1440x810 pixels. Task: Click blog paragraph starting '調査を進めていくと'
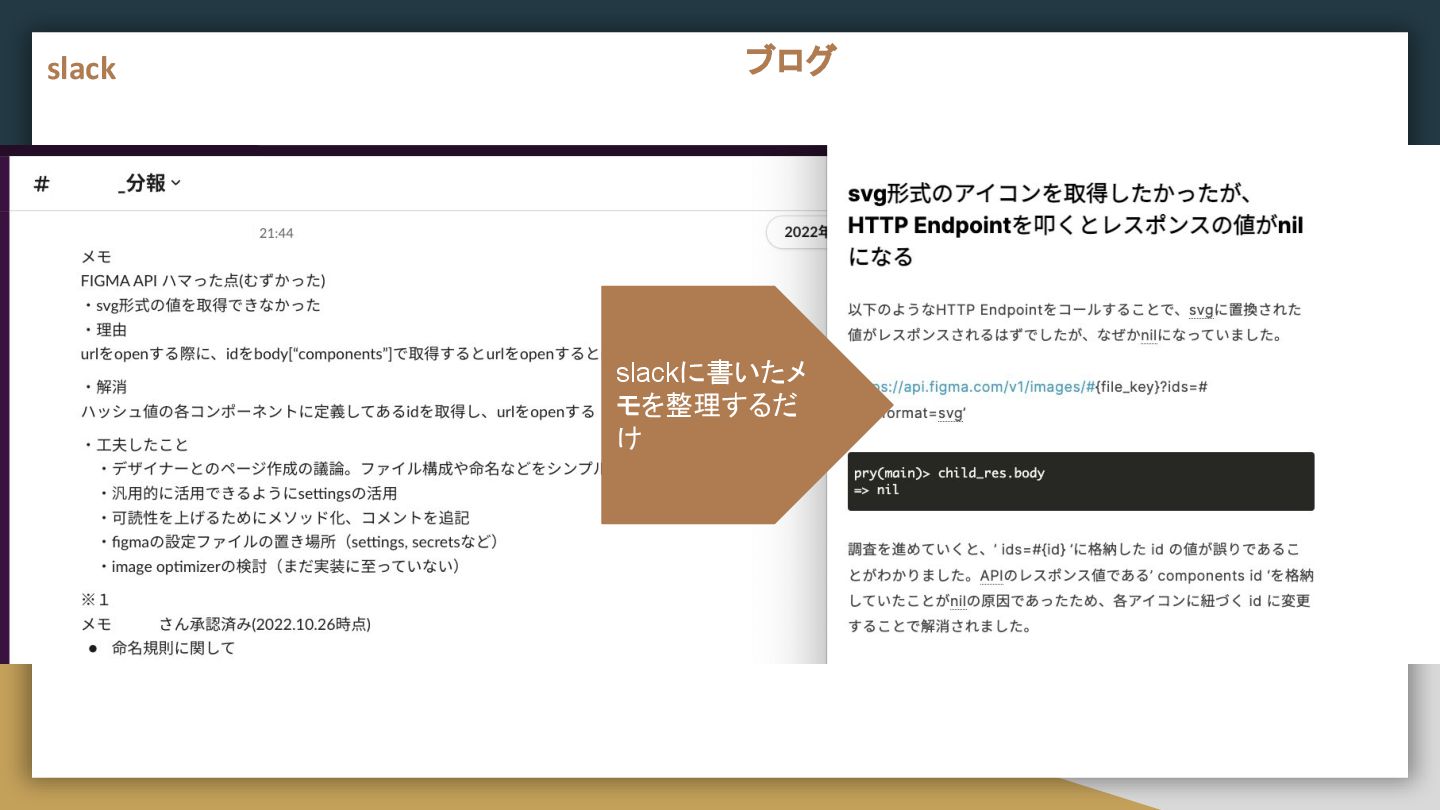click(1080, 588)
